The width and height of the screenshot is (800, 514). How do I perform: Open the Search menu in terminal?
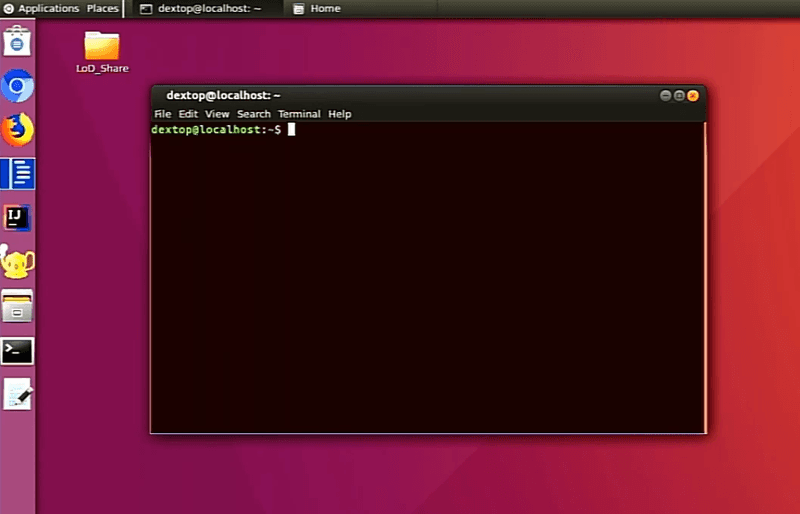(x=254, y=114)
